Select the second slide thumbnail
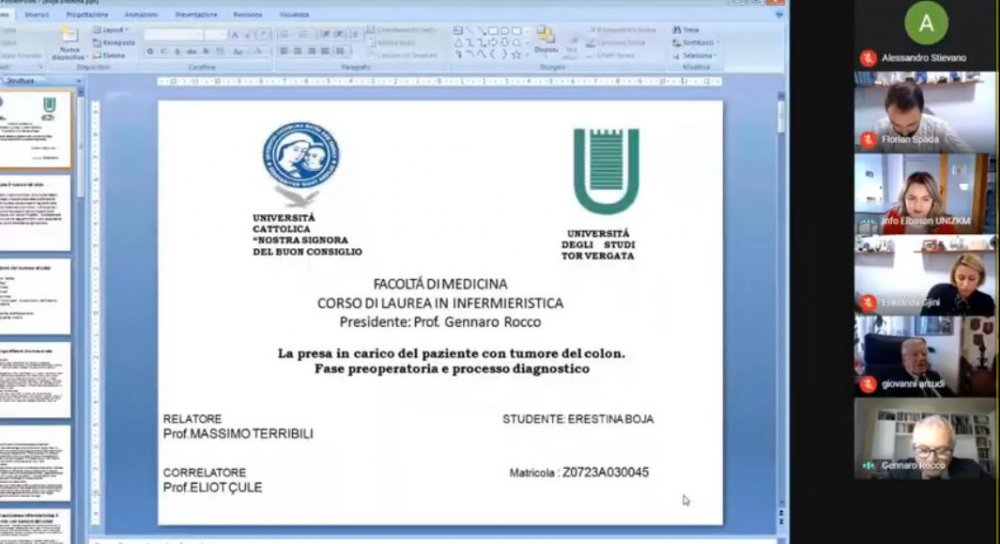 tap(35, 213)
